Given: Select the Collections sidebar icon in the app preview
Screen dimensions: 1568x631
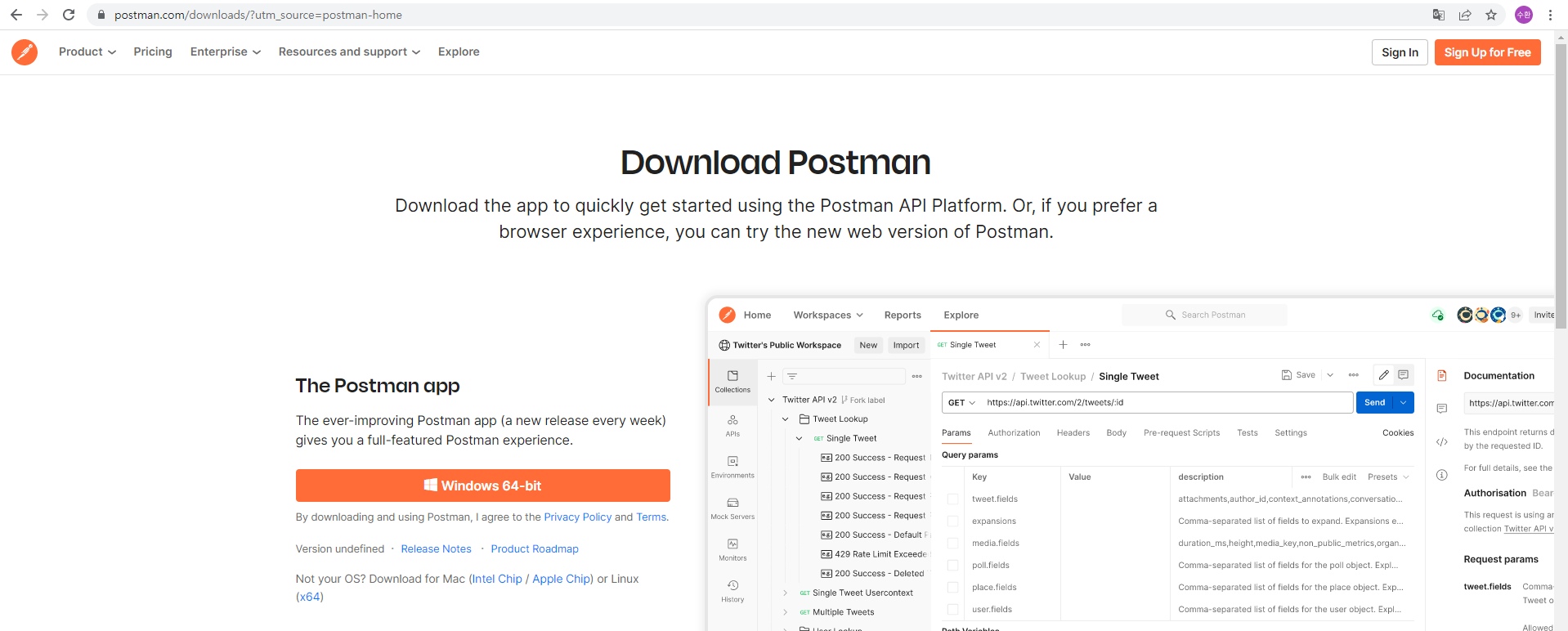Looking at the screenshot, I should tap(732, 381).
